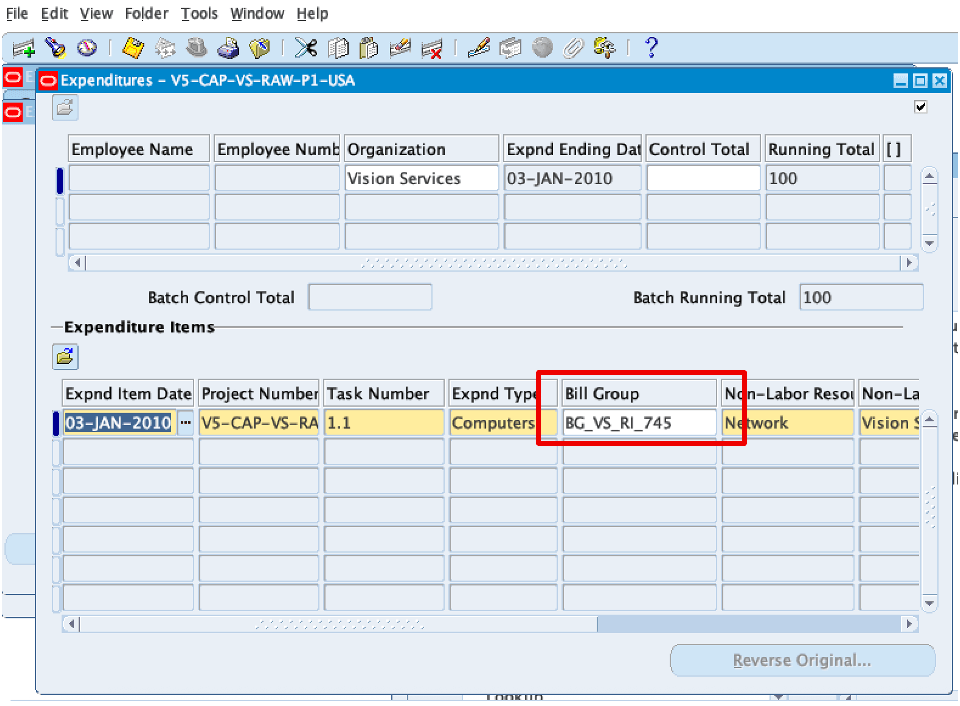The image size is (960, 706).
Task: Click the Find flashlight icon
Action: coord(56,48)
